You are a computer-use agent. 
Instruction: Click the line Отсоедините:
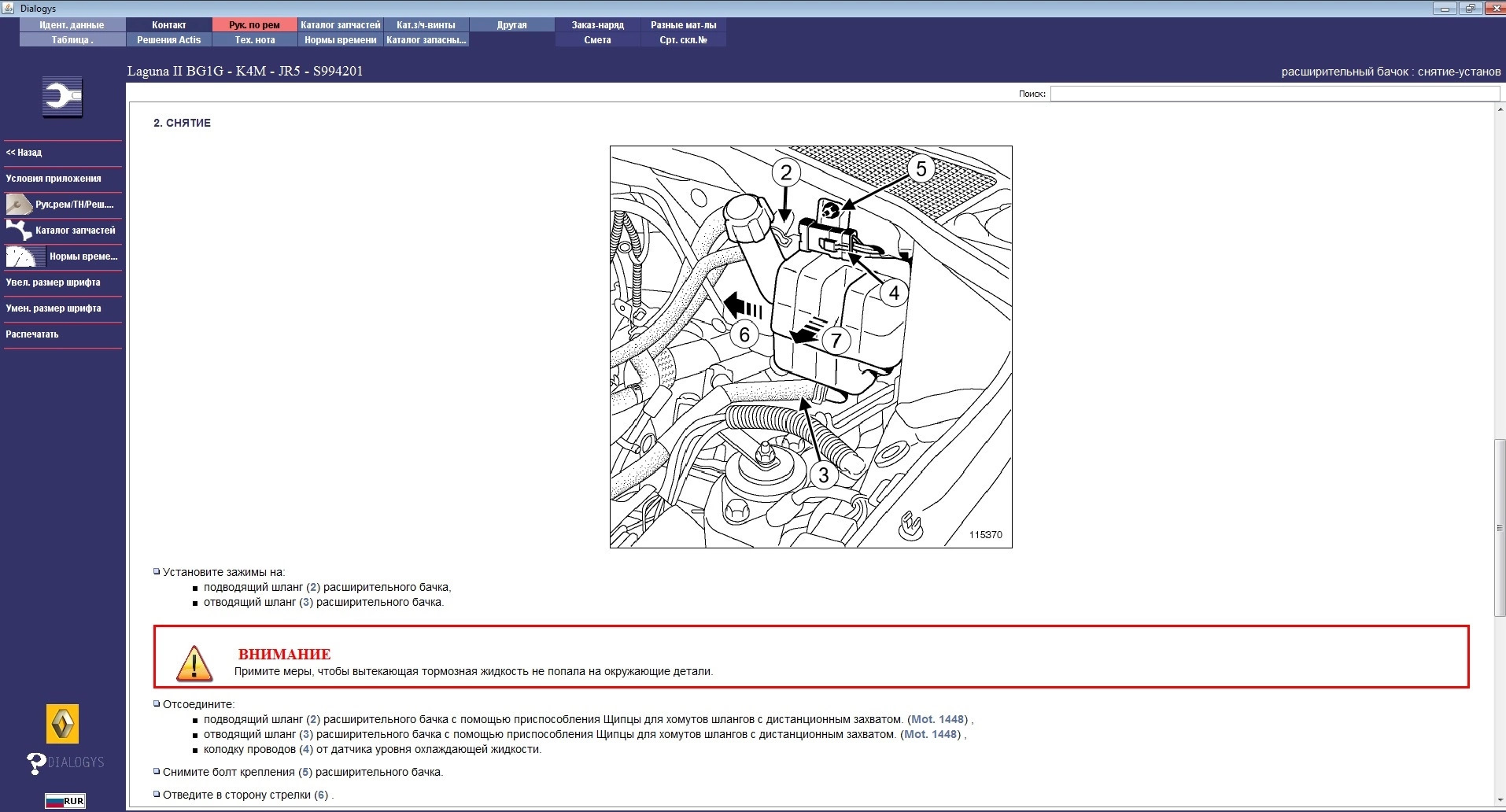pyautogui.click(x=198, y=704)
